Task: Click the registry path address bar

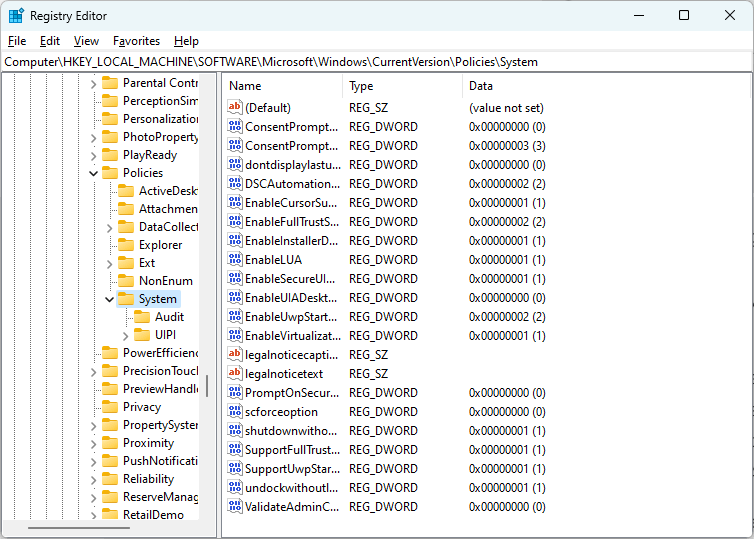Action: coord(377,62)
